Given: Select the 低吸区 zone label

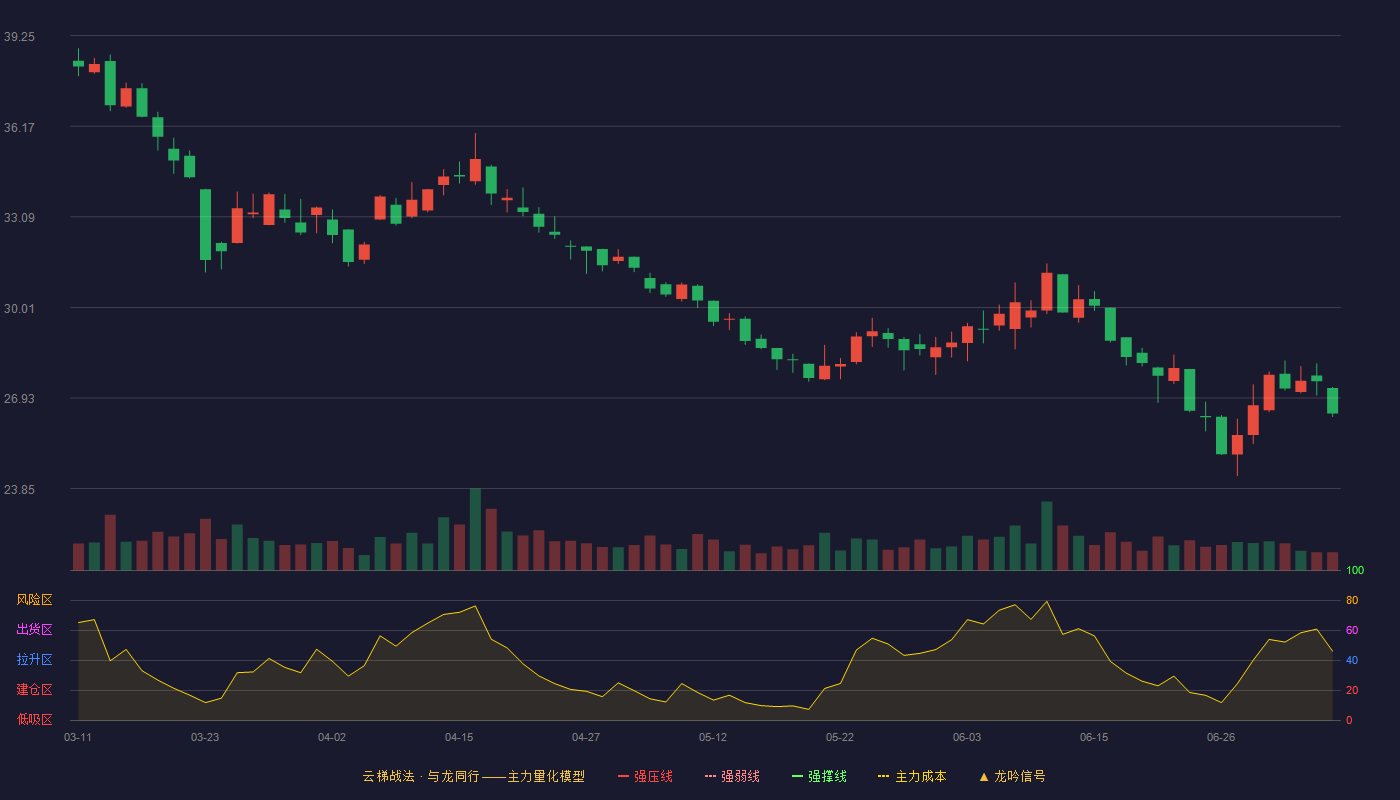Looking at the screenshot, I should click(x=34, y=719).
